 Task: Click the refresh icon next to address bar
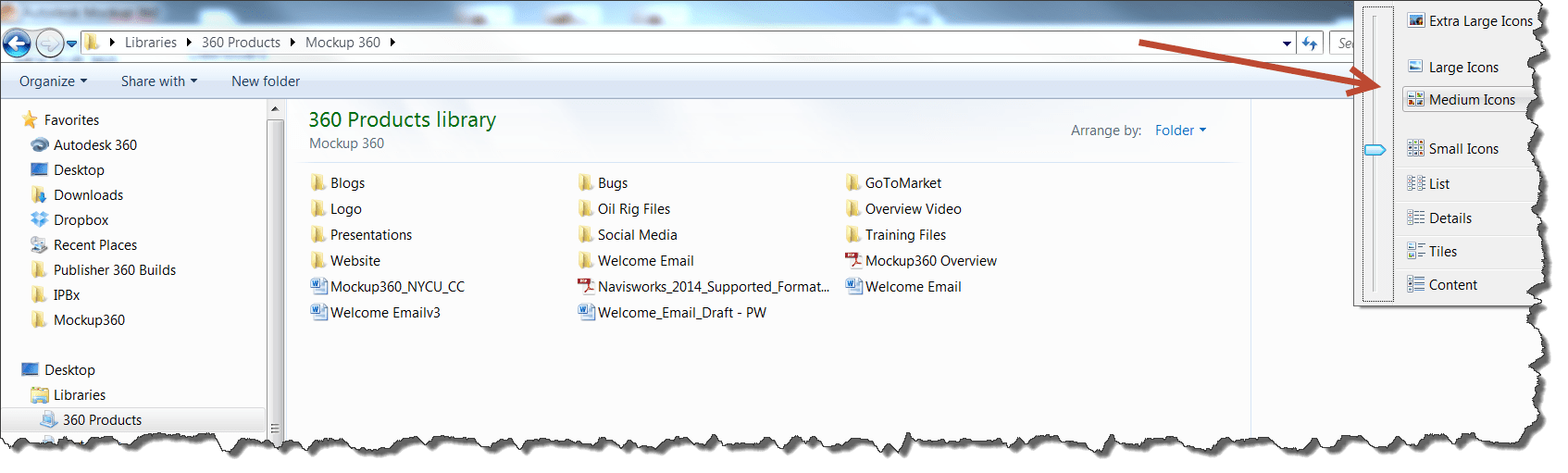tap(1310, 43)
